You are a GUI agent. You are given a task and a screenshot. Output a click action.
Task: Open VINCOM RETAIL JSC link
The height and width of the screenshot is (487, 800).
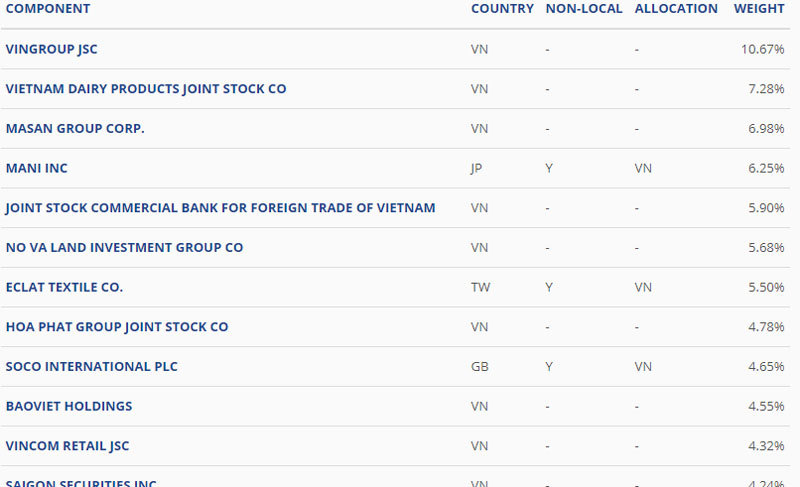click(67, 446)
